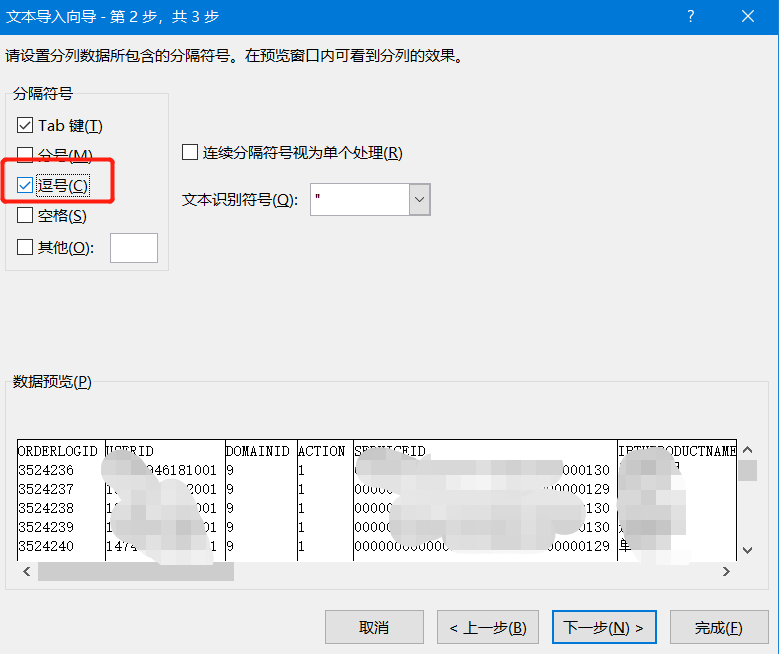Close the text import wizard dialog

(748, 16)
